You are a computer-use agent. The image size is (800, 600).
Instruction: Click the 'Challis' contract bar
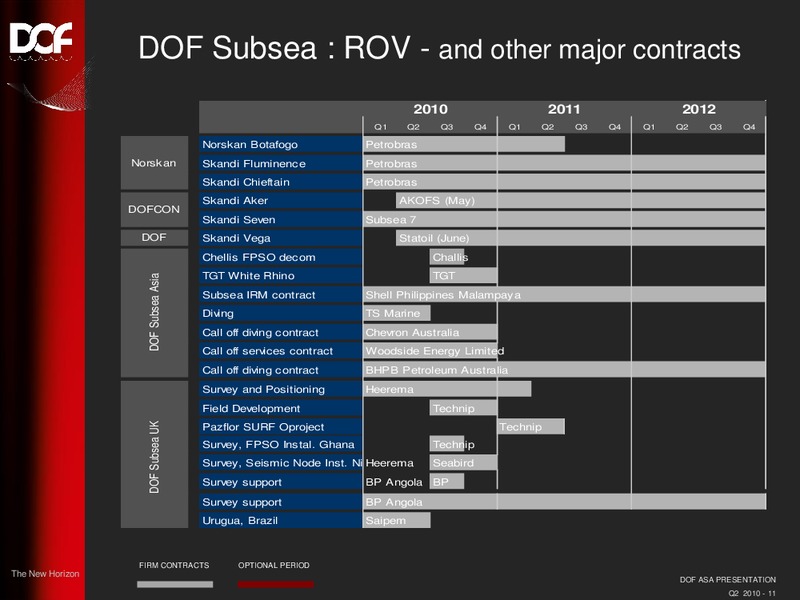[447, 257]
